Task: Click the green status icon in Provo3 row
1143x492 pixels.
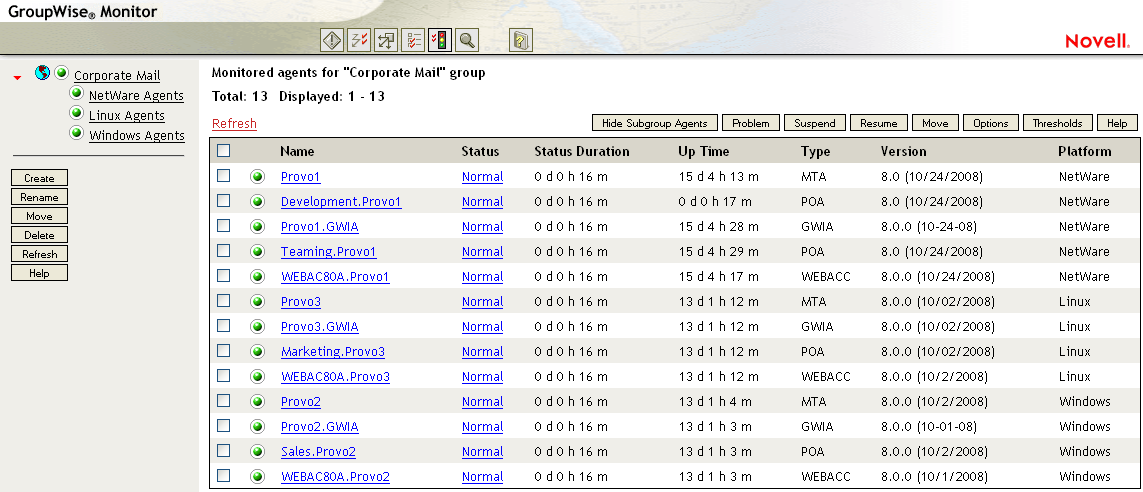Action: point(257,302)
